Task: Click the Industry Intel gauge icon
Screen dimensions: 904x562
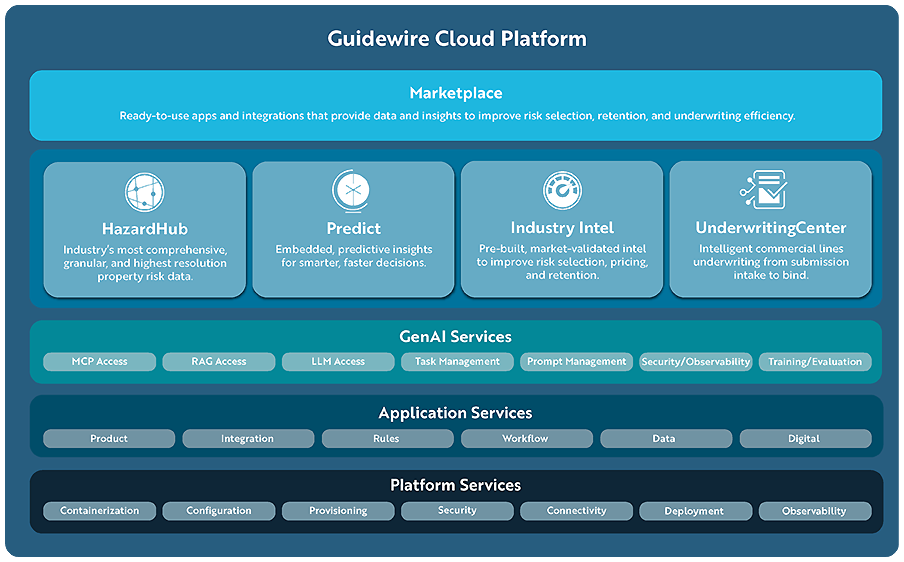Action: [562, 191]
